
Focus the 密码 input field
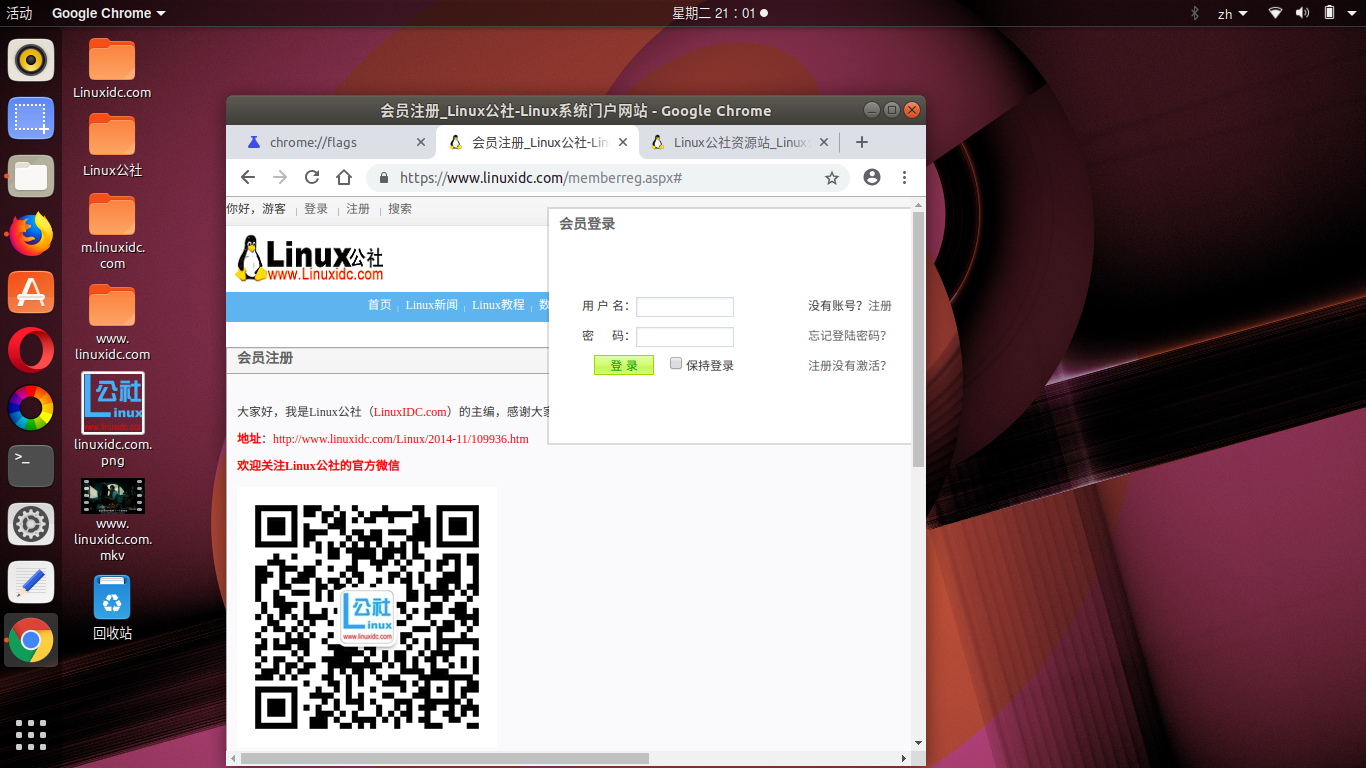[x=685, y=337]
